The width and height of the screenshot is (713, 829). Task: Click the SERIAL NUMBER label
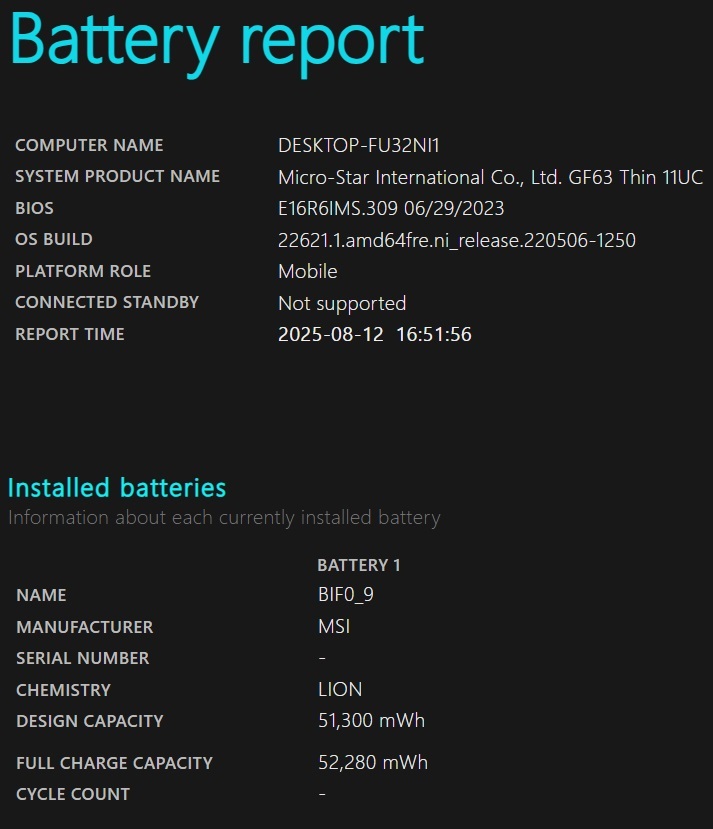(82, 658)
